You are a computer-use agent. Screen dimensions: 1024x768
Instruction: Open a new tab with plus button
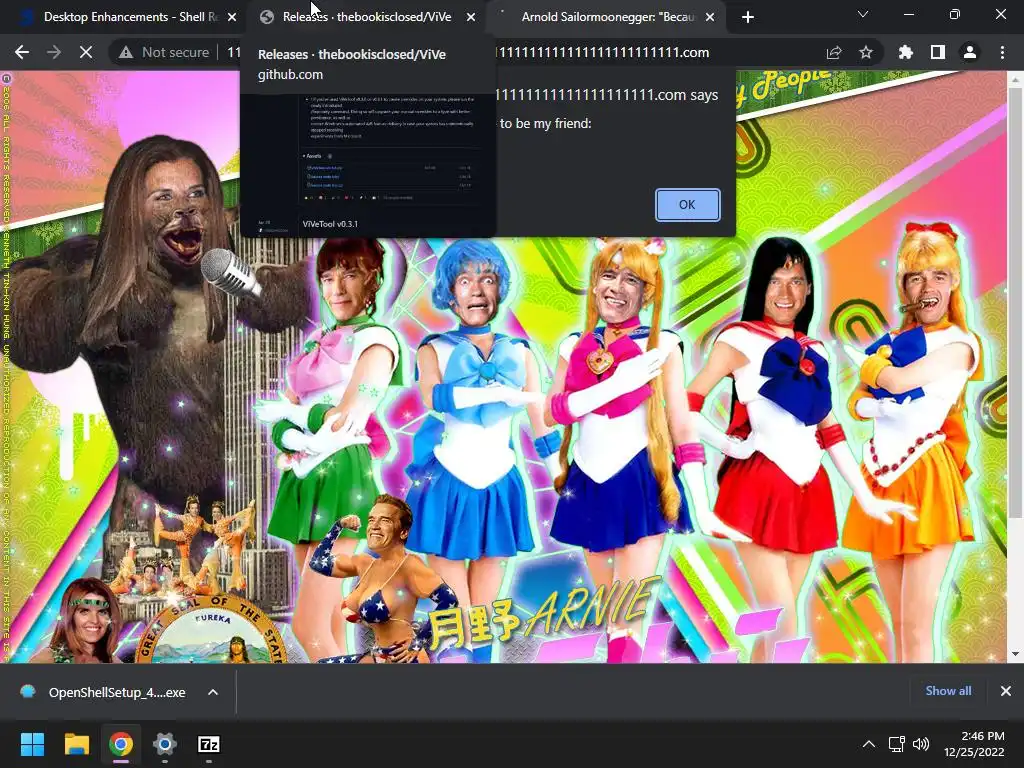[x=748, y=18]
